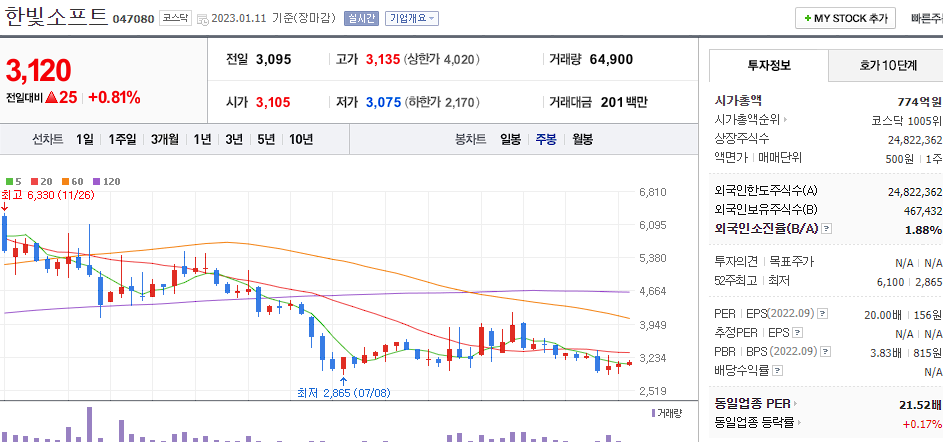Select the 1주일 line chart period

pyautogui.click(x=123, y=140)
